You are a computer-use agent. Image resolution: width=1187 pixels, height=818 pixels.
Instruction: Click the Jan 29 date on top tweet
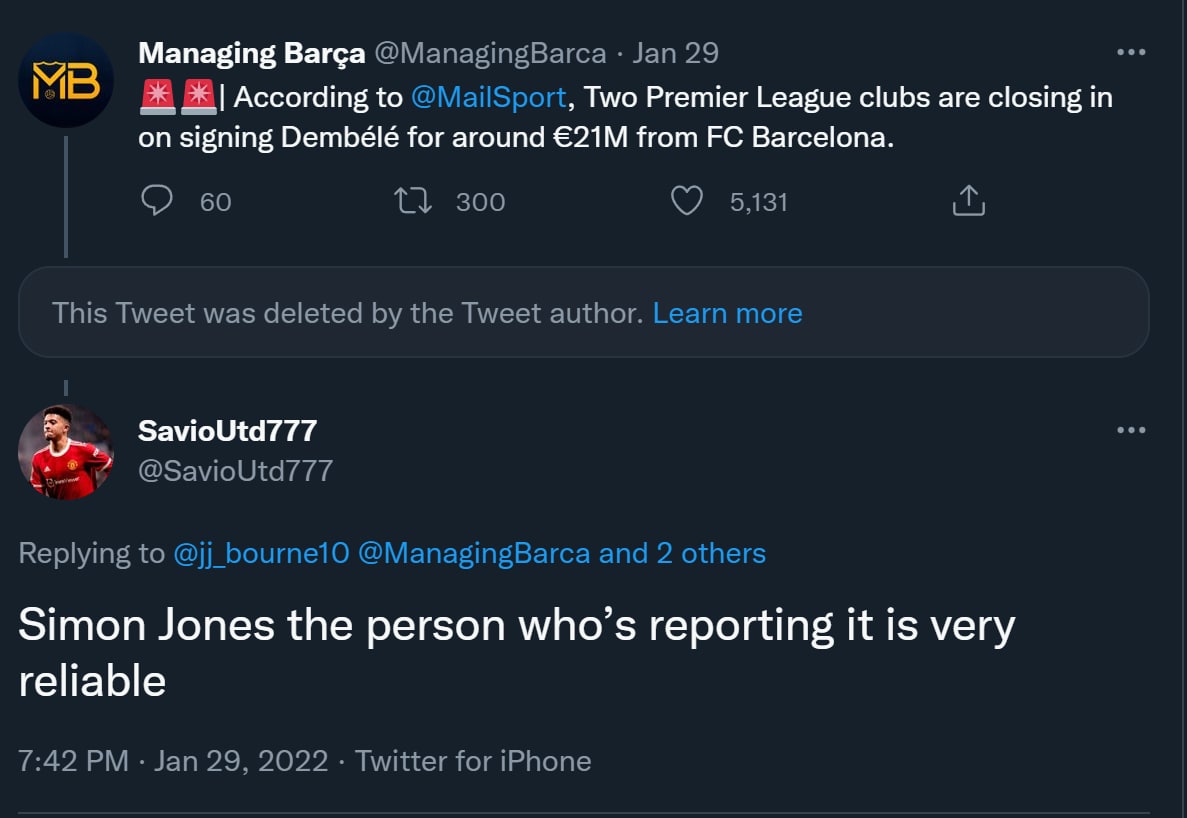(x=675, y=53)
